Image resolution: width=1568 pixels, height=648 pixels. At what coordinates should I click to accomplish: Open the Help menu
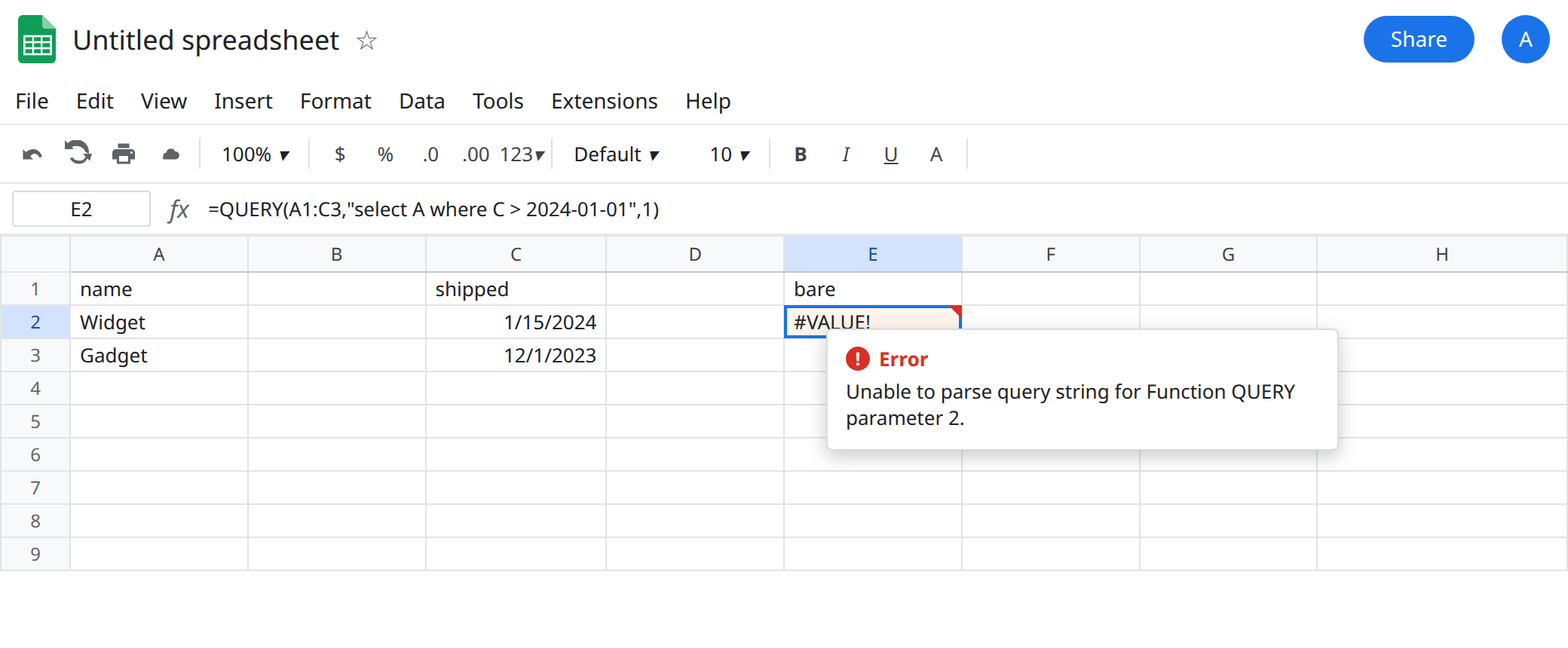[x=708, y=101]
